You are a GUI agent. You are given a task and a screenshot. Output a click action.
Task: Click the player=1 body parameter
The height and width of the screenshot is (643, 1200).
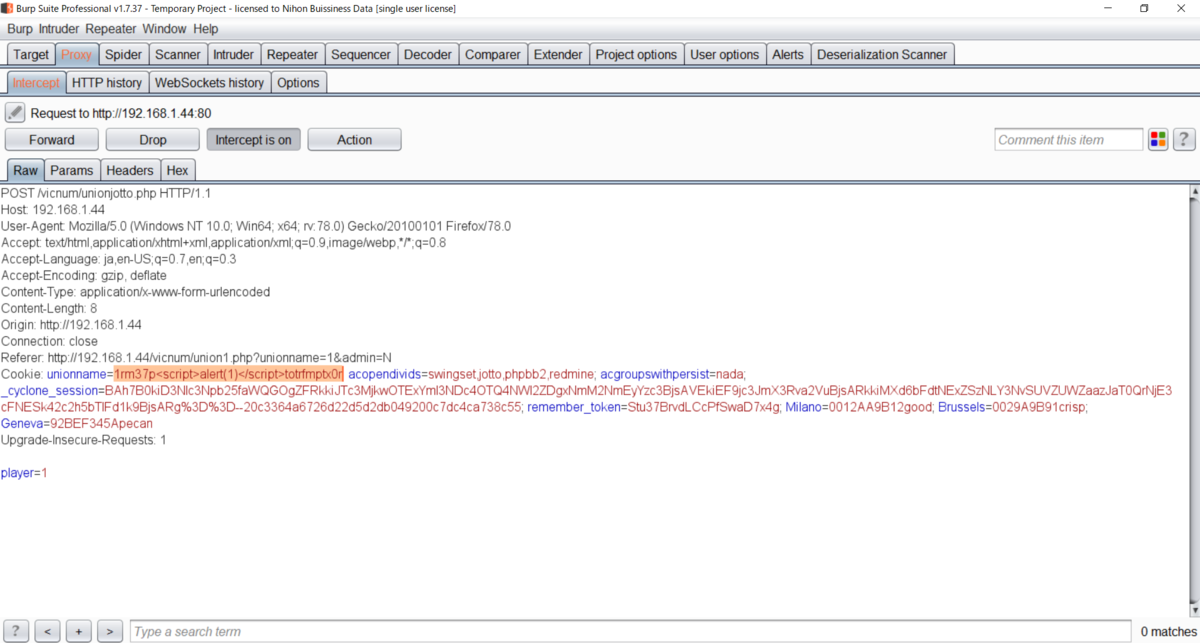click(x=24, y=472)
